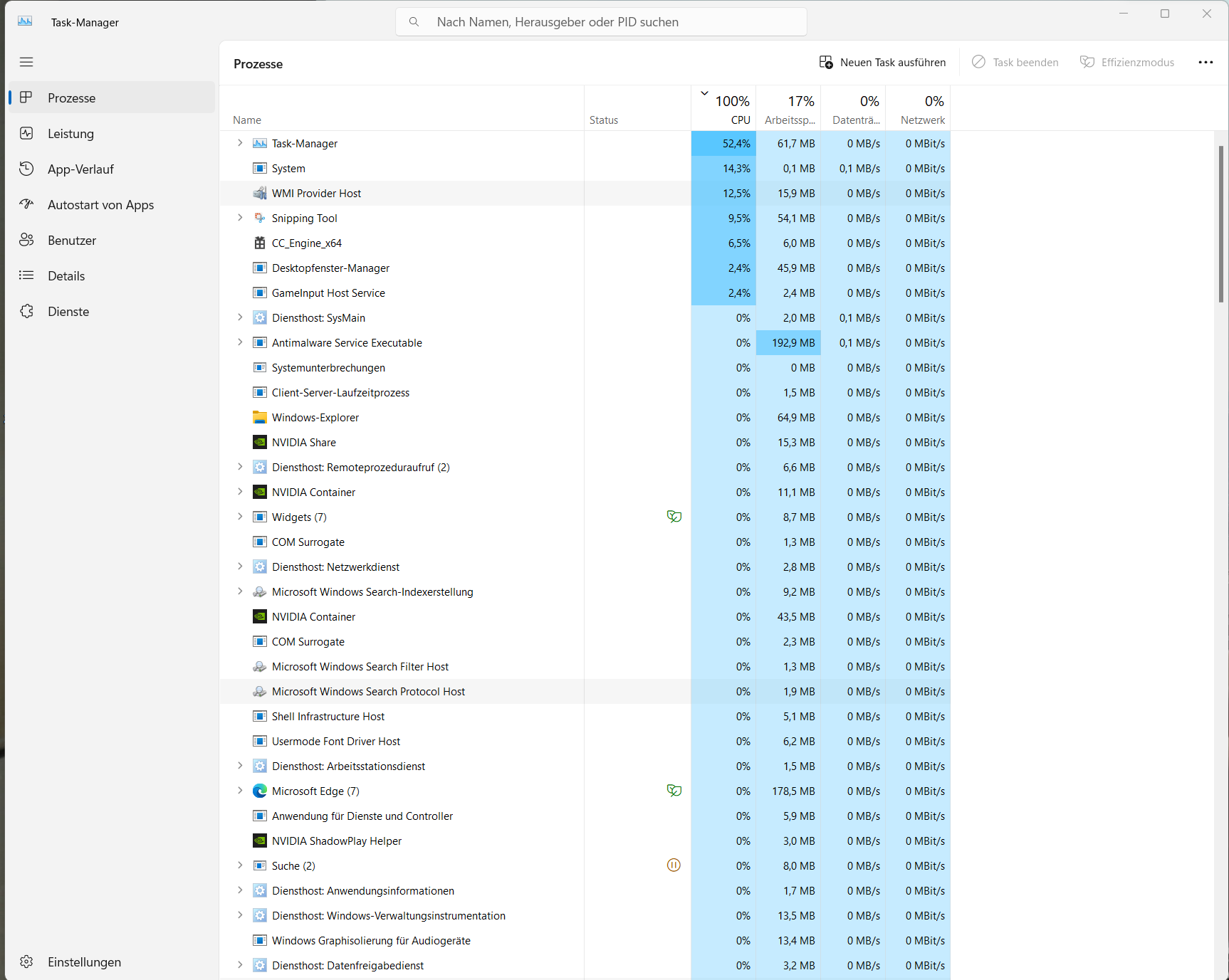This screenshot has height=980, width=1229.
Task: Click the Effizienzmodus button
Action: point(1127,62)
